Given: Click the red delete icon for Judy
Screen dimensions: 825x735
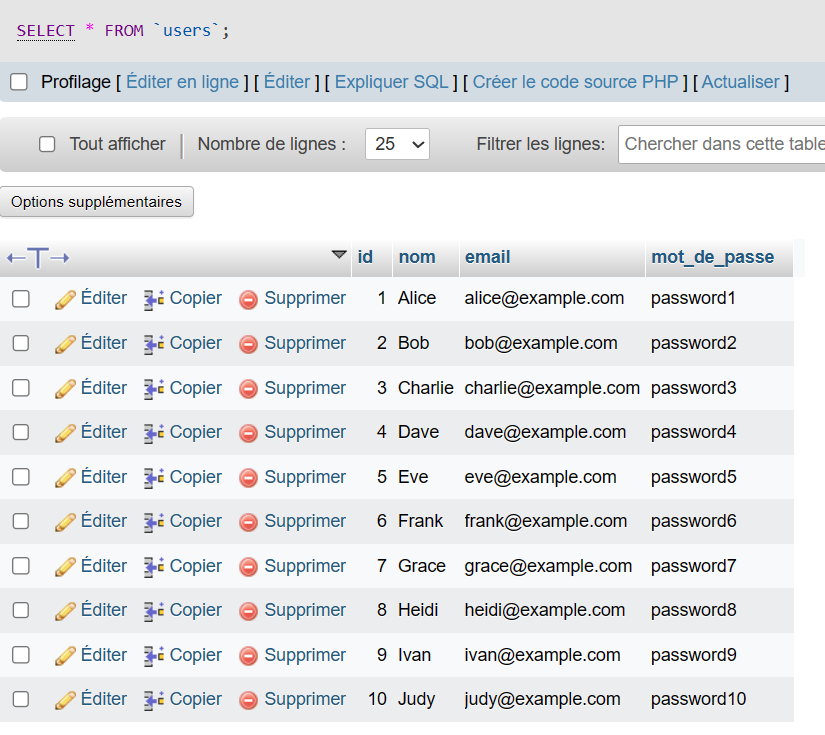Looking at the screenshot, I should (248, 700).
